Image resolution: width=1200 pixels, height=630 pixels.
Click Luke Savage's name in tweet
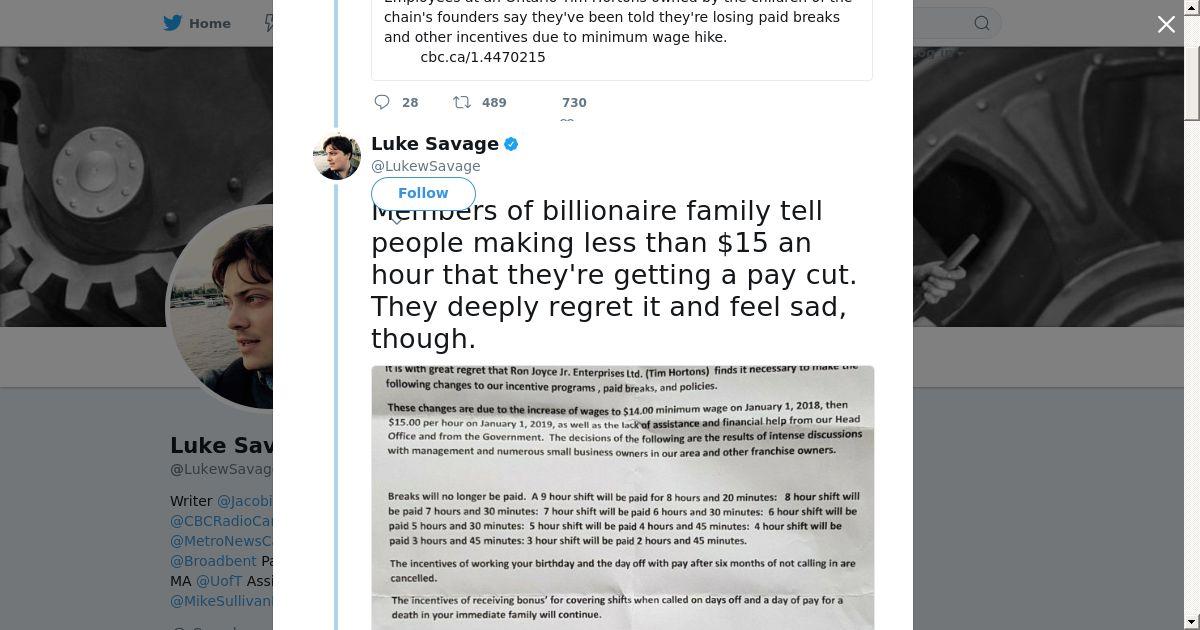pos(435,144)
